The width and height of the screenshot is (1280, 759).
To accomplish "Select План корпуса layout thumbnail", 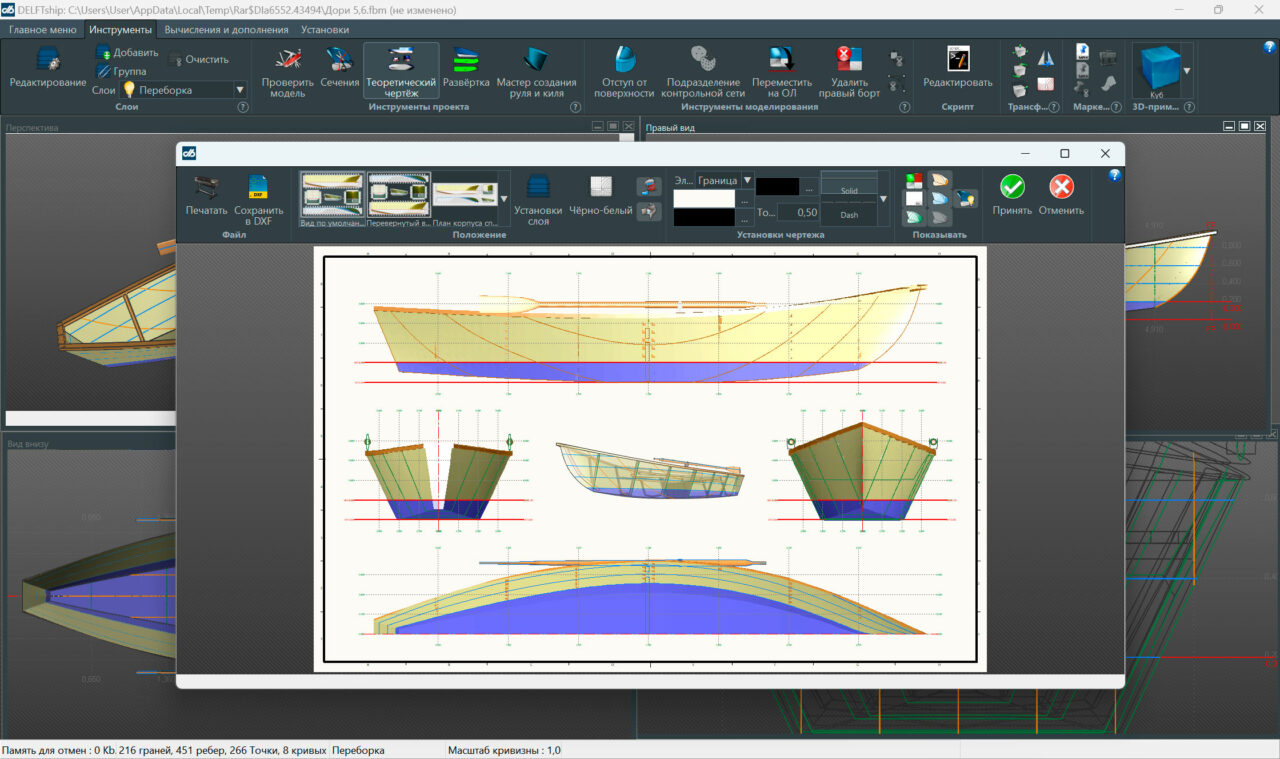I will (x=465, y=200).
